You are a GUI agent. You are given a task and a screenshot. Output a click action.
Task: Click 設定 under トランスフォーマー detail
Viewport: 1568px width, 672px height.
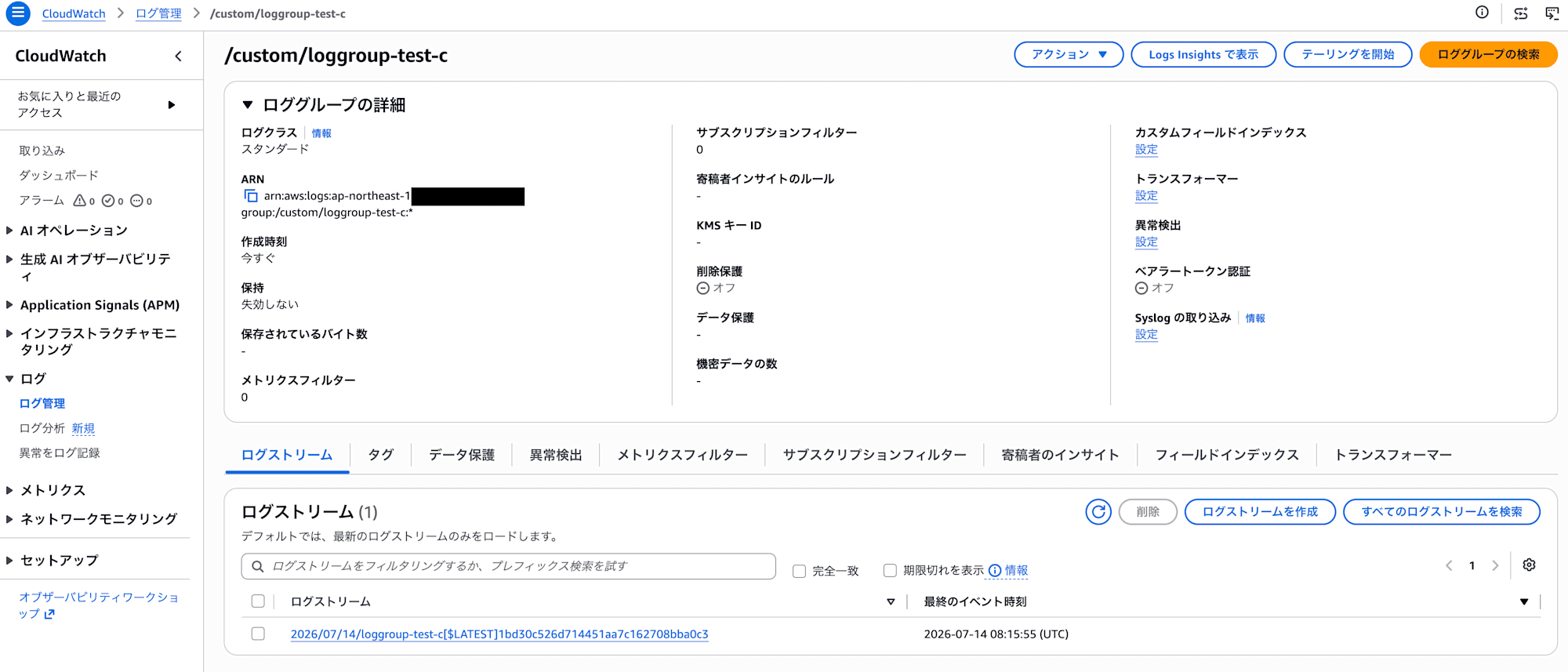point(1146,195)
